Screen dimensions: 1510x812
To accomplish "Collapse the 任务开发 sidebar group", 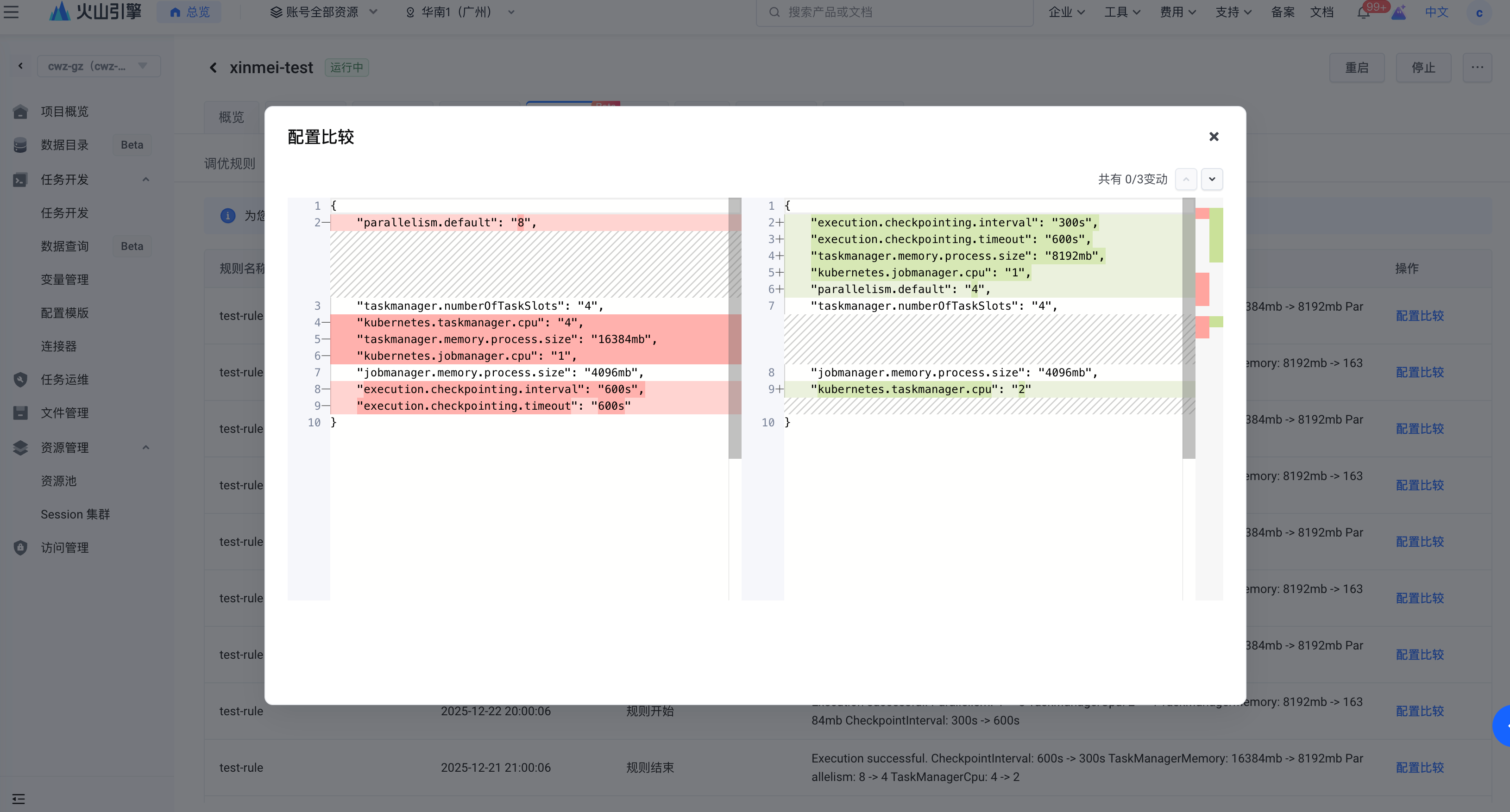I will click(x=146, y=179).
